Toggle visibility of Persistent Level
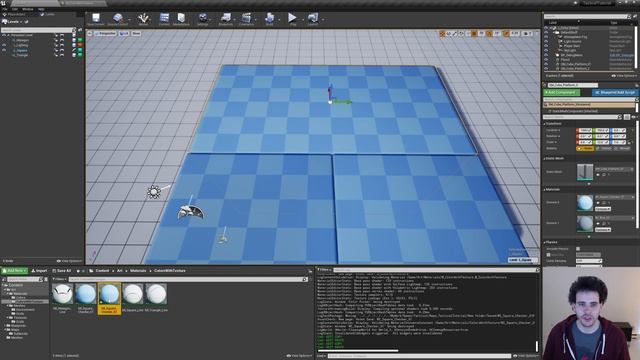This screenshot has height=360, width=640. [4, 36]
